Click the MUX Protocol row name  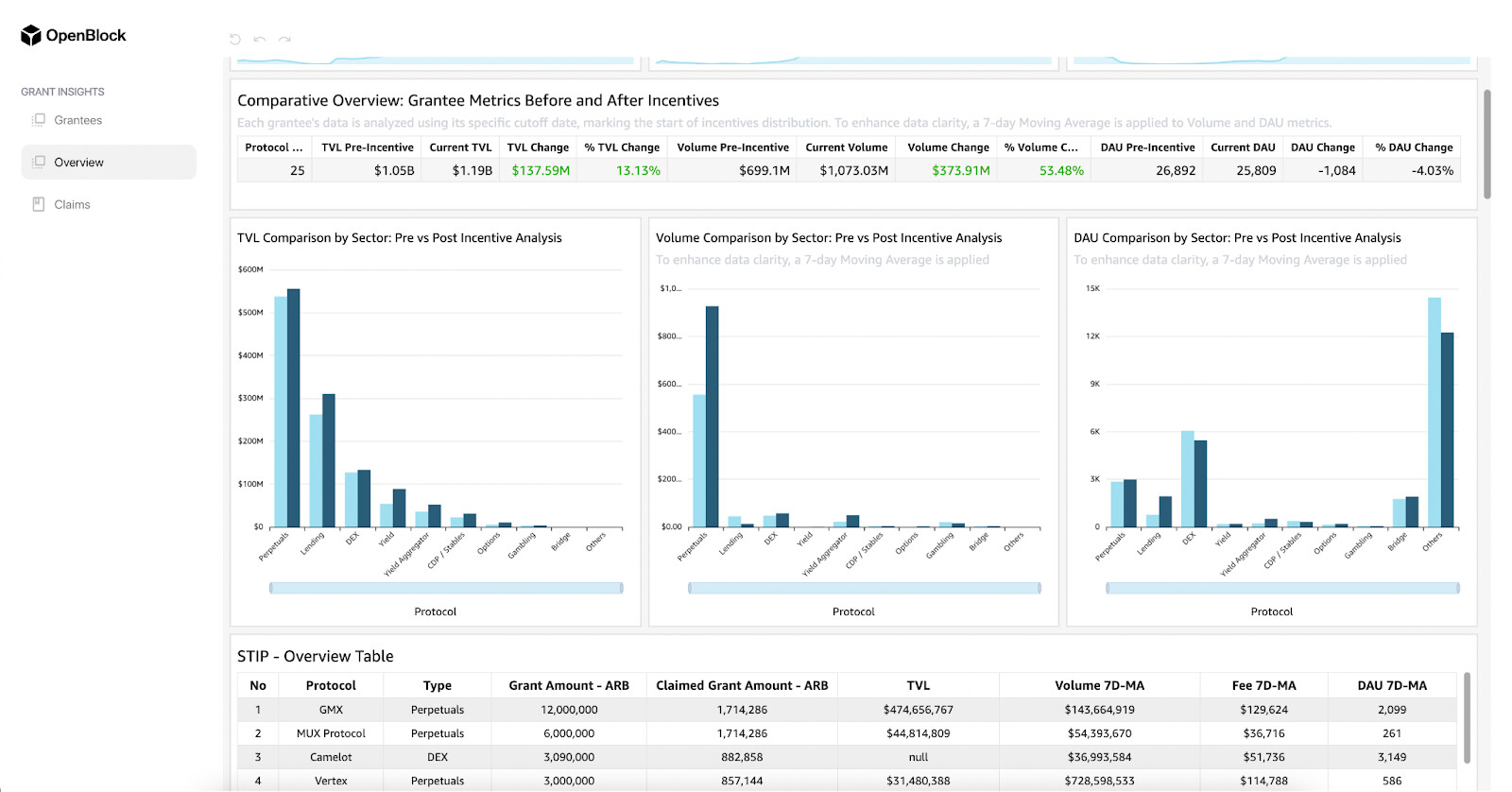[331, 733]
